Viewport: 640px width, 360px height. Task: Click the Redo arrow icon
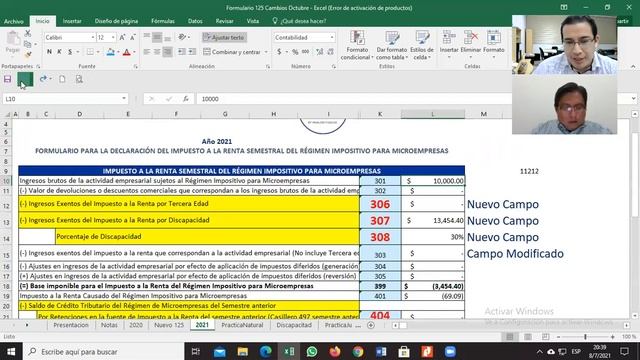tap(43, 79)
